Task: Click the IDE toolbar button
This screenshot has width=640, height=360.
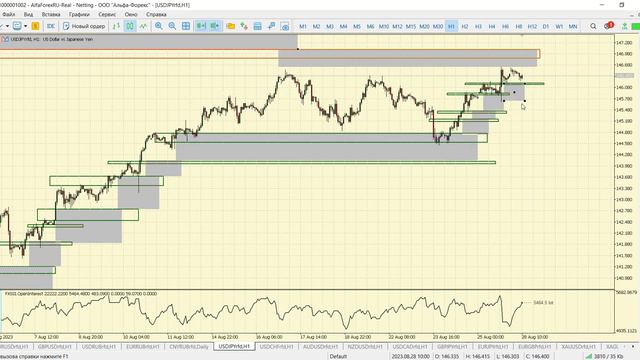Action: pos(51,26)
